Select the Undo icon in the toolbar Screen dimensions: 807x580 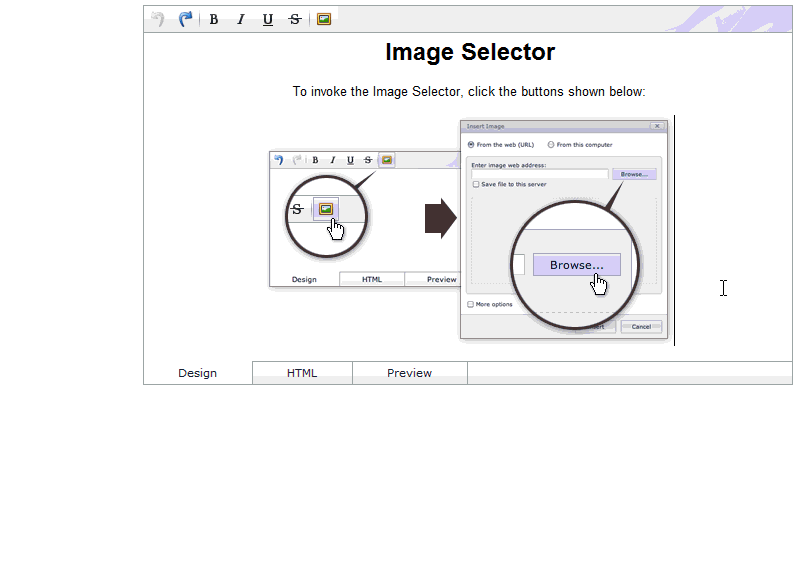click(157, 18)
